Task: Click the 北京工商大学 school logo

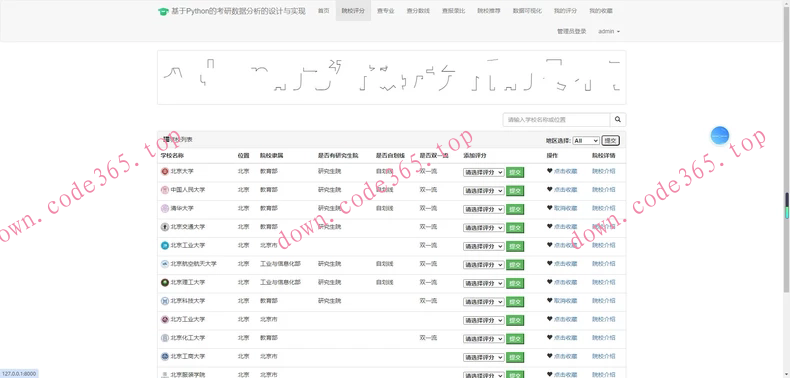Action: point(164,356)
